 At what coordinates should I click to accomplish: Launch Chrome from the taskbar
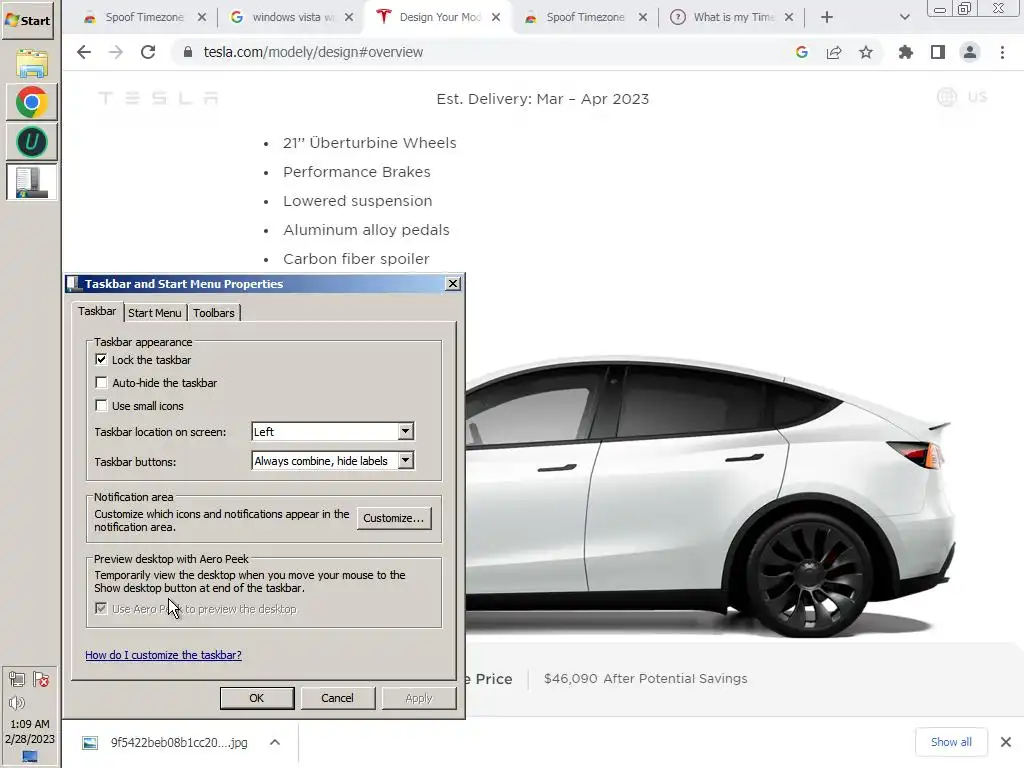(x=31, y=103)
